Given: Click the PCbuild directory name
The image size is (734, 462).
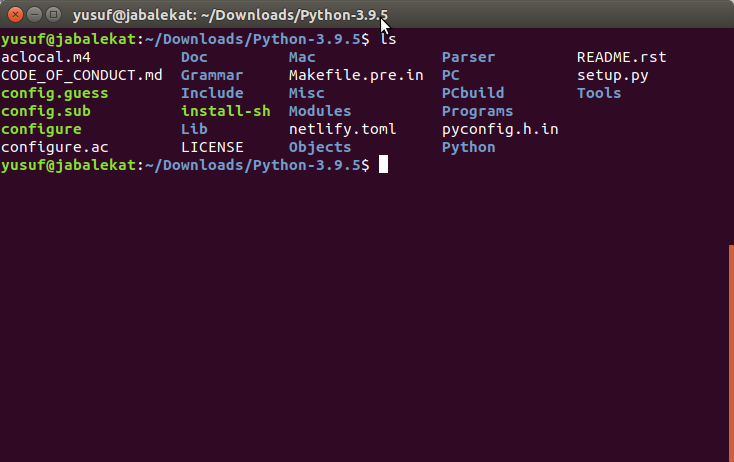Looking at the screenshot, I should coord(473,93).
